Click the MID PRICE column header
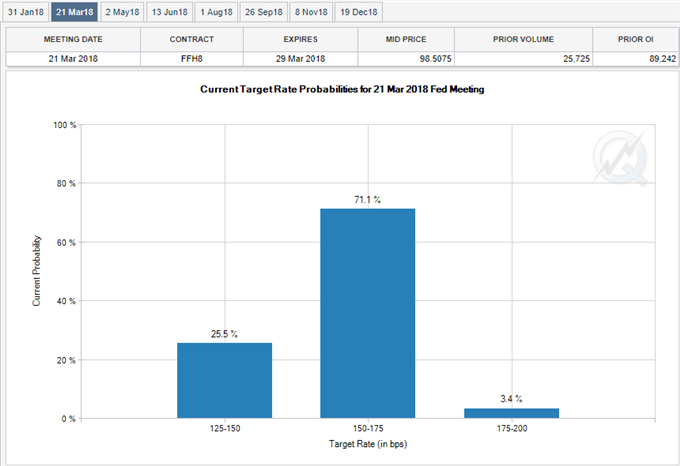680x466 pixels. [x=406, y=39]
